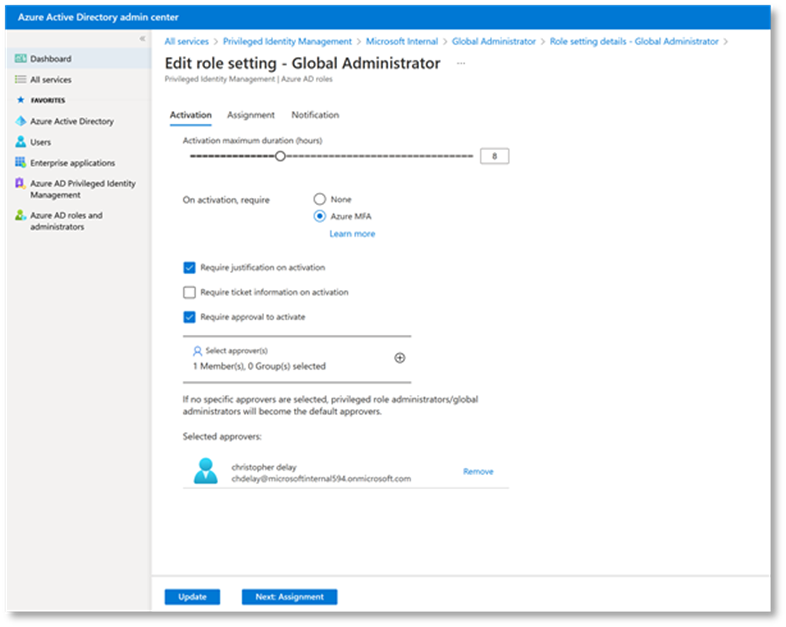786x627 pixels.
Task: Enable Require ticket information on activation
Action: click(x=190, y=292)
